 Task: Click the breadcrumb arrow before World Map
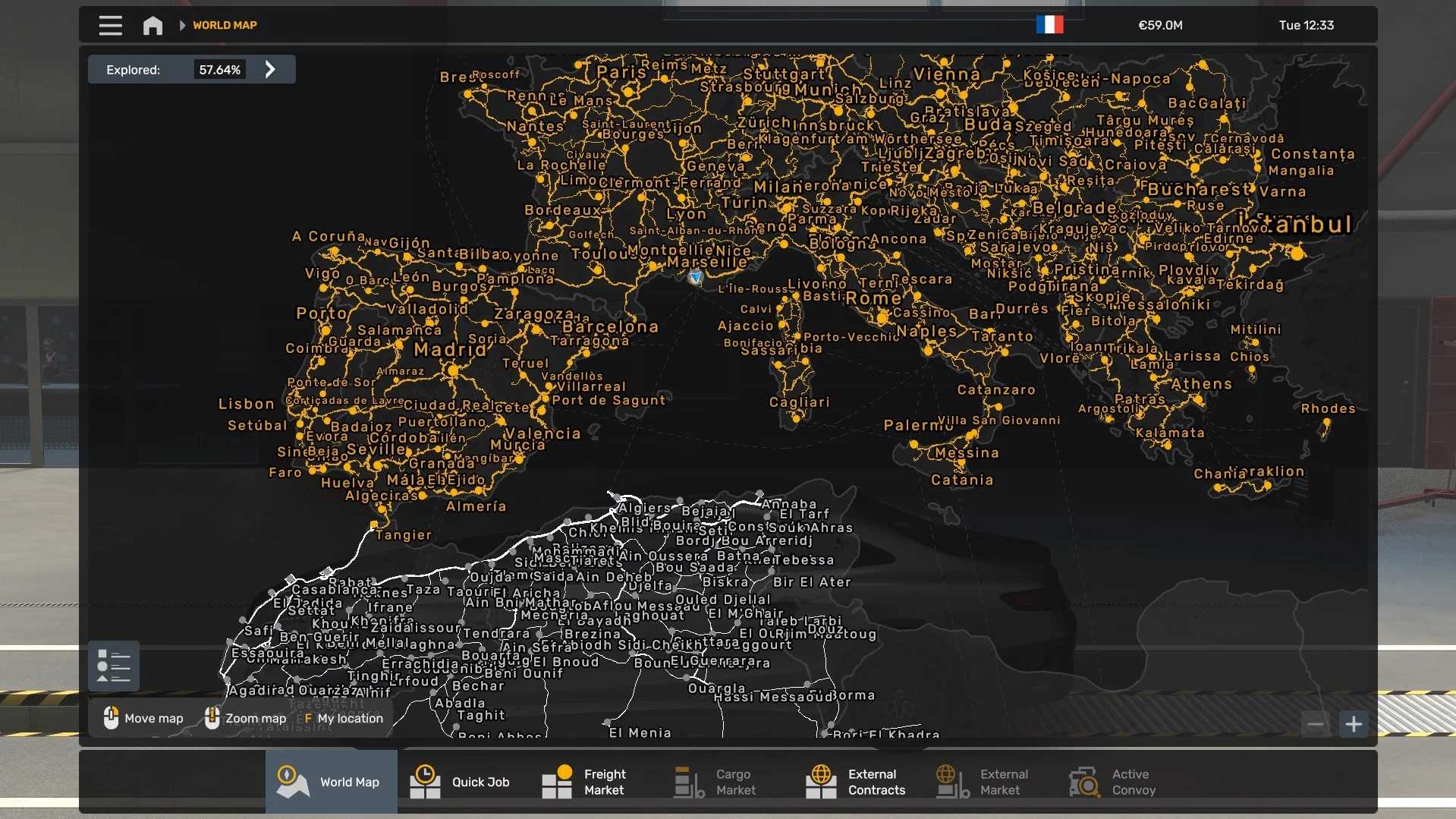182,25
